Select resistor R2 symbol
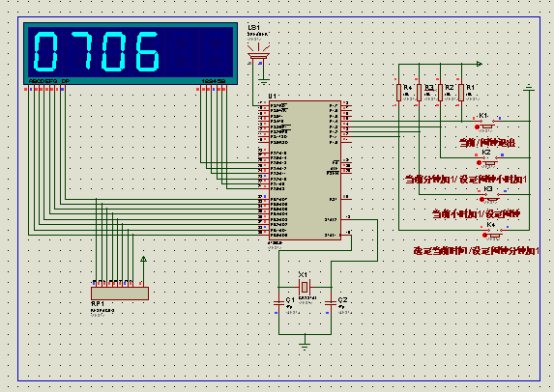554x392 pixels. coord(440,93)
